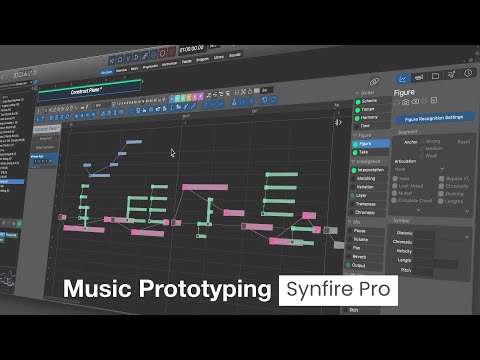Collapse the Global parameter group
The width and height of the screenshot is (480, 360).
[357, 93]
